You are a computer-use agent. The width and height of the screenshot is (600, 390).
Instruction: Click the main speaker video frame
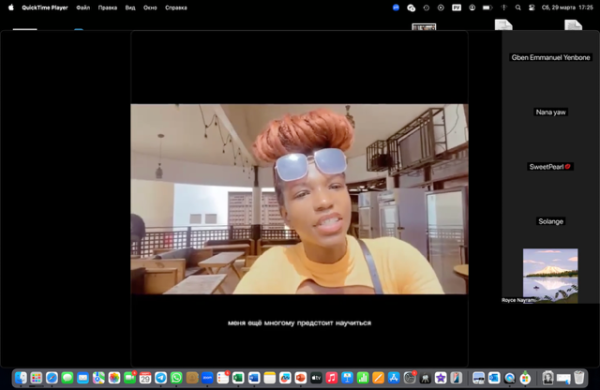coord(299,199)
